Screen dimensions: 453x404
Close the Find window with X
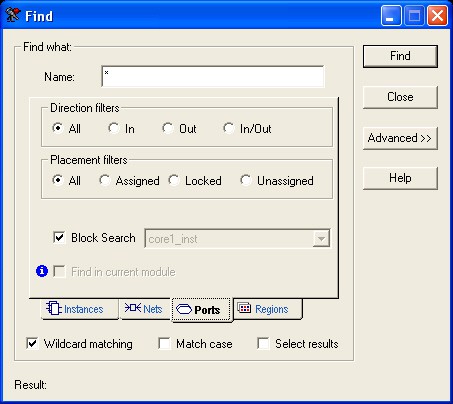tap(437, 15)
